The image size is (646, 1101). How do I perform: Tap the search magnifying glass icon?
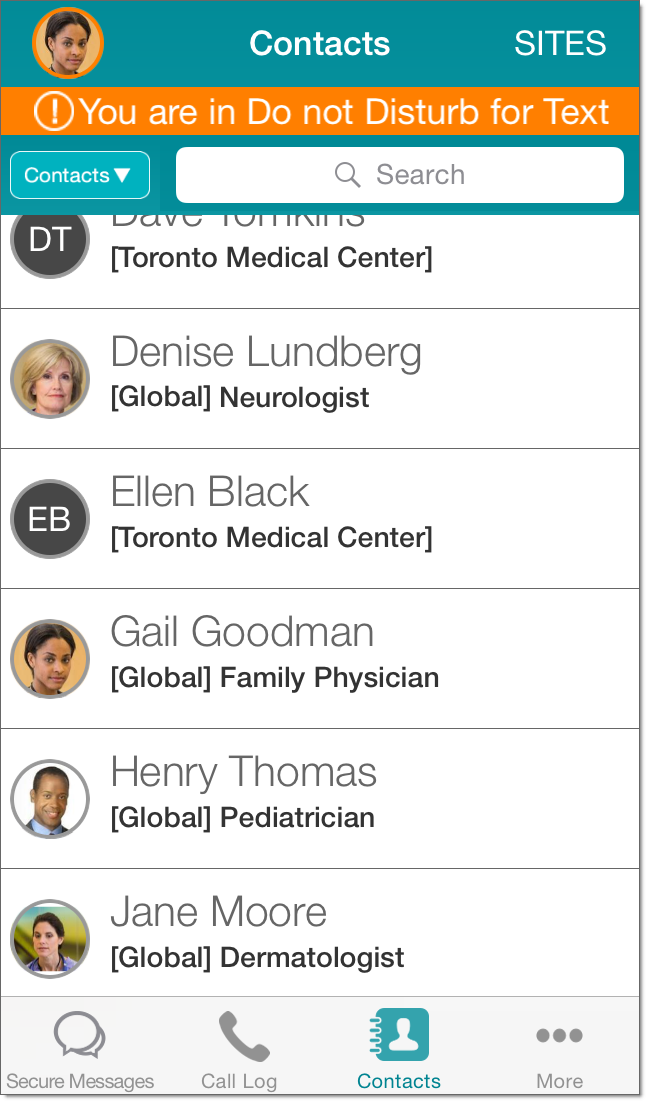pyautogui.click(x=347, y=175)
